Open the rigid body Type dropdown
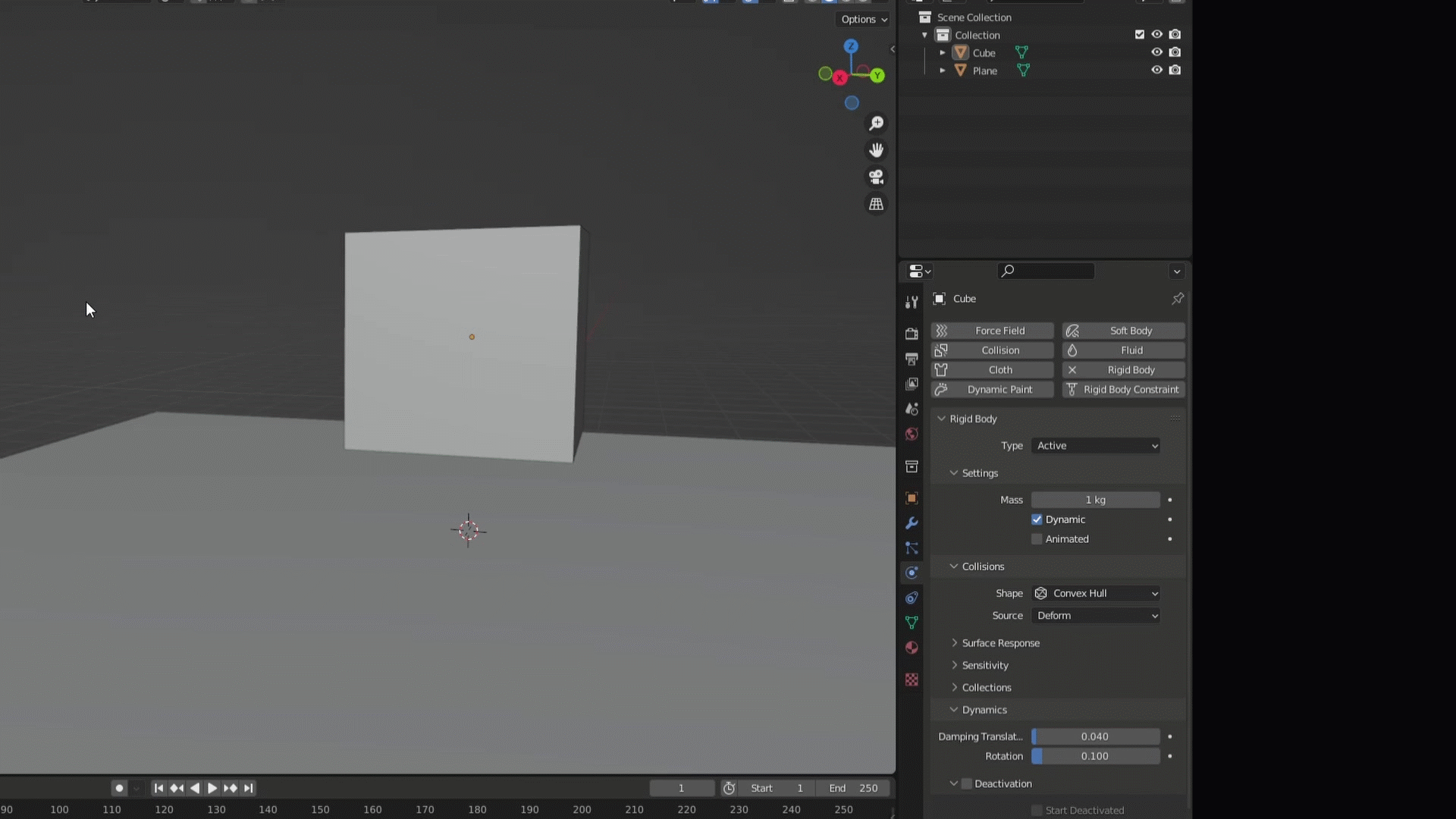The height and width of the screenshot is (819, 1456). [x=1096, y=446]
